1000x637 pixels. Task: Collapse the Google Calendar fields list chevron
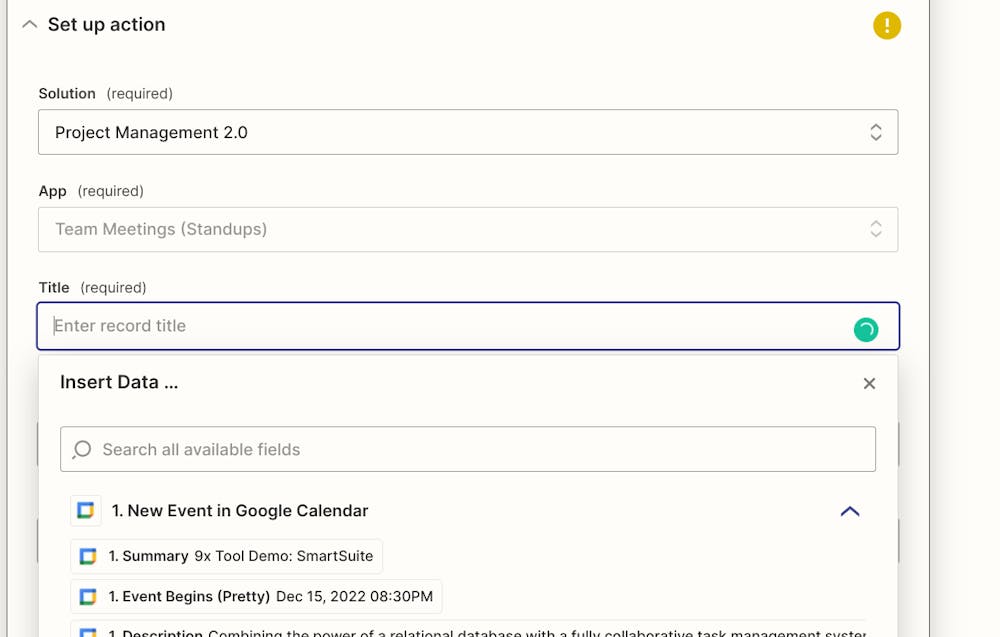tap(849, 511)
